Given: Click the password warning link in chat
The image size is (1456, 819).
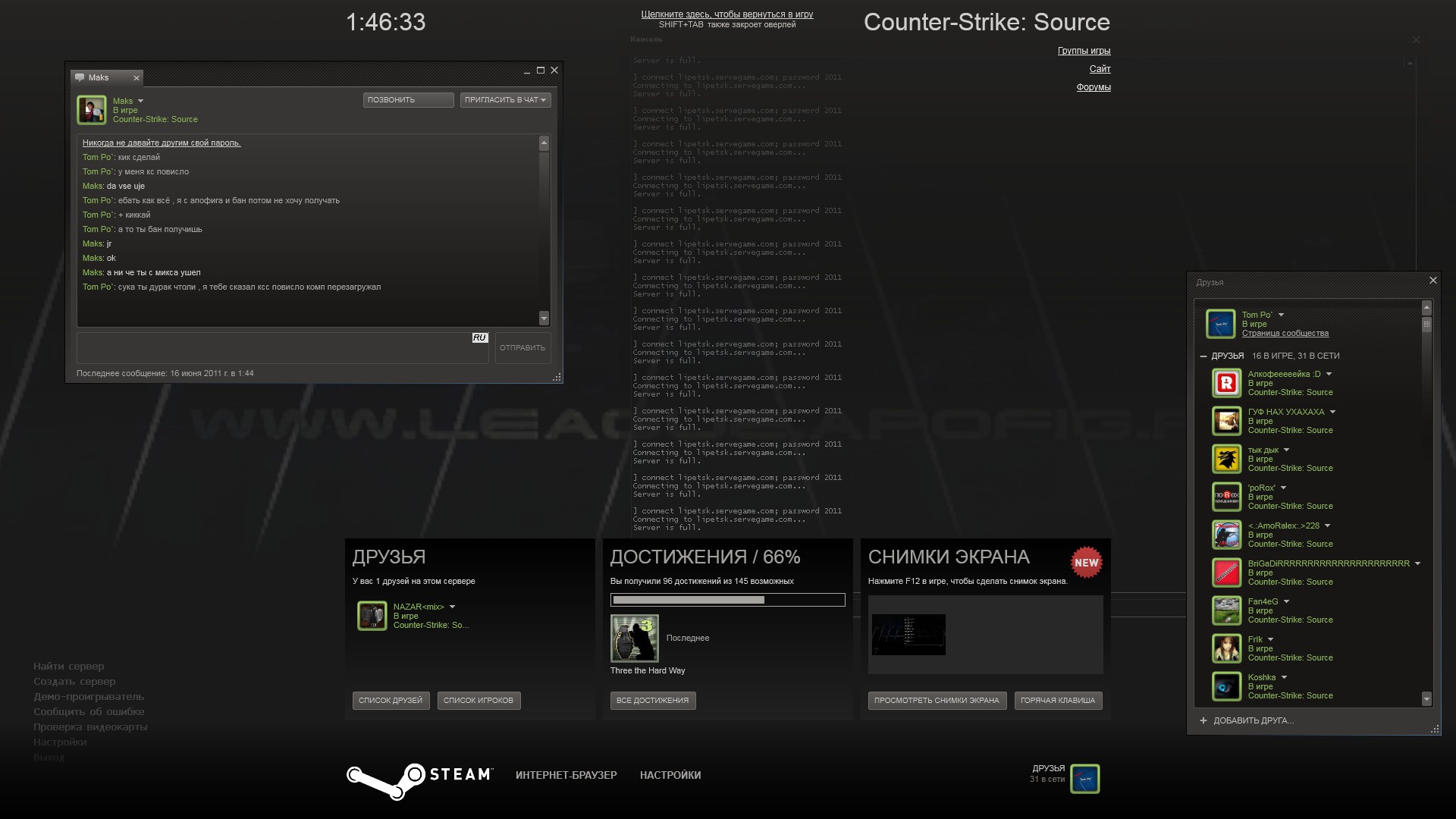Looking at the screenshot, I should [162, 143].
